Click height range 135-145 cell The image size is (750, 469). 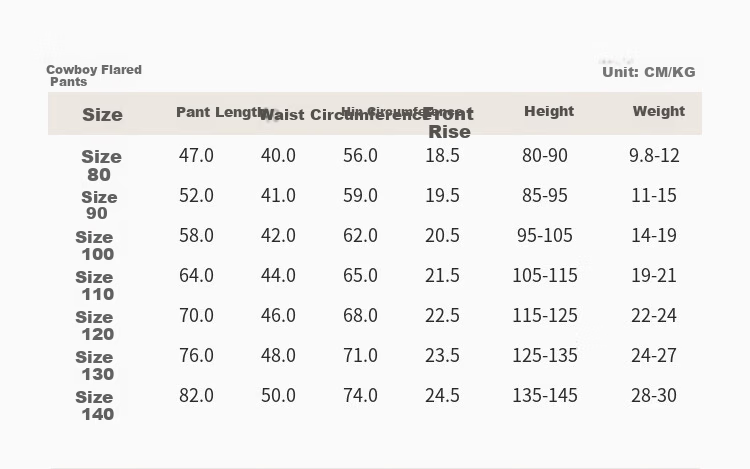pos(545,395)
